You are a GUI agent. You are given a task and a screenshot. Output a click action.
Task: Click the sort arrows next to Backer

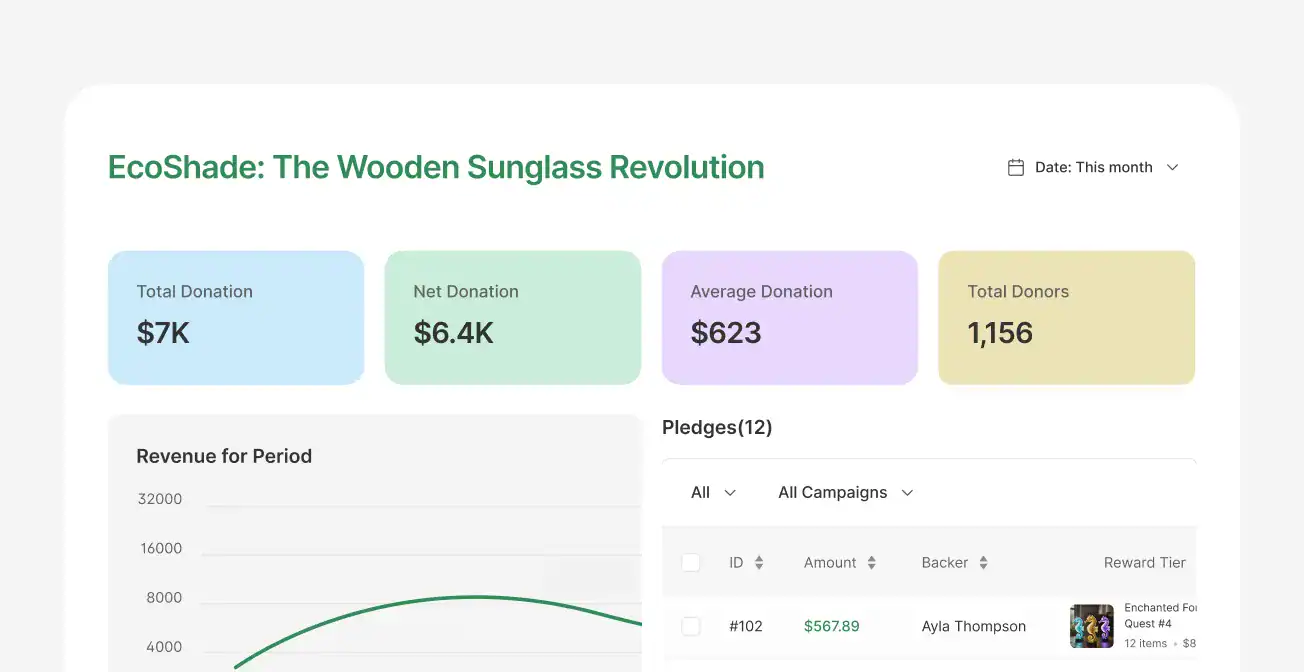(x=983, y=563)
